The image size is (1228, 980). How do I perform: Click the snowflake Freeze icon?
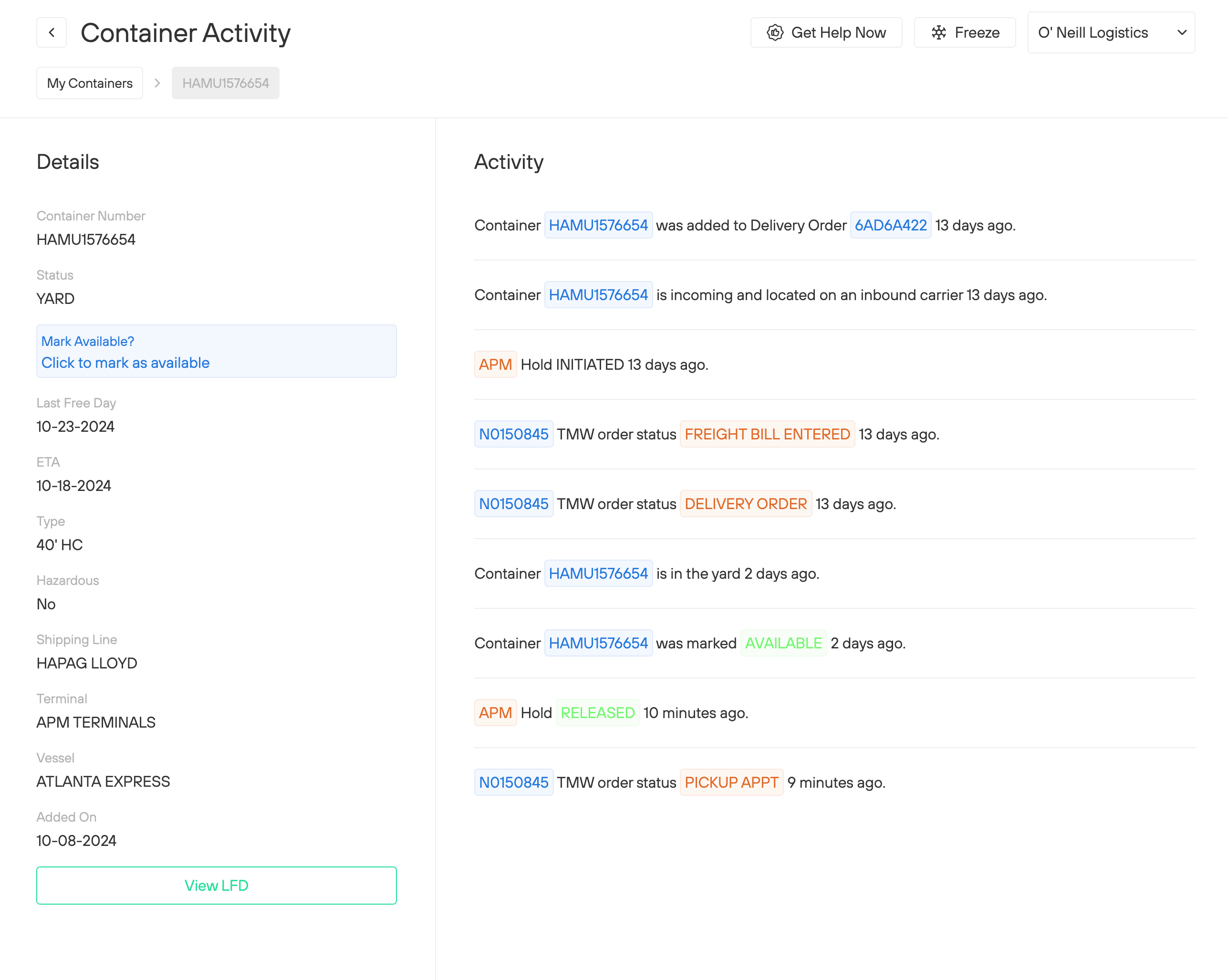(939, 32)
